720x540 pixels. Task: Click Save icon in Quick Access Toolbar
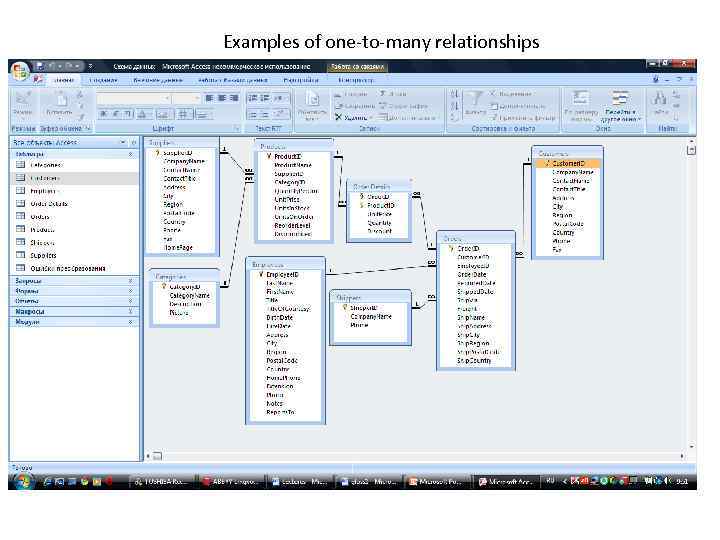click(x=40, y=66)
